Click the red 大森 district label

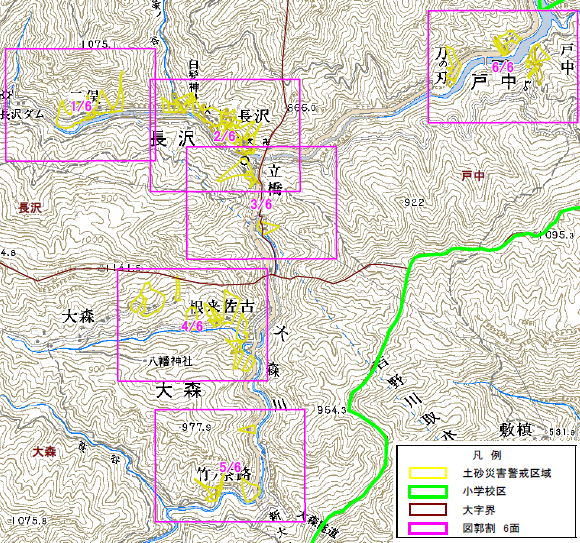click(x=44, y=452)
